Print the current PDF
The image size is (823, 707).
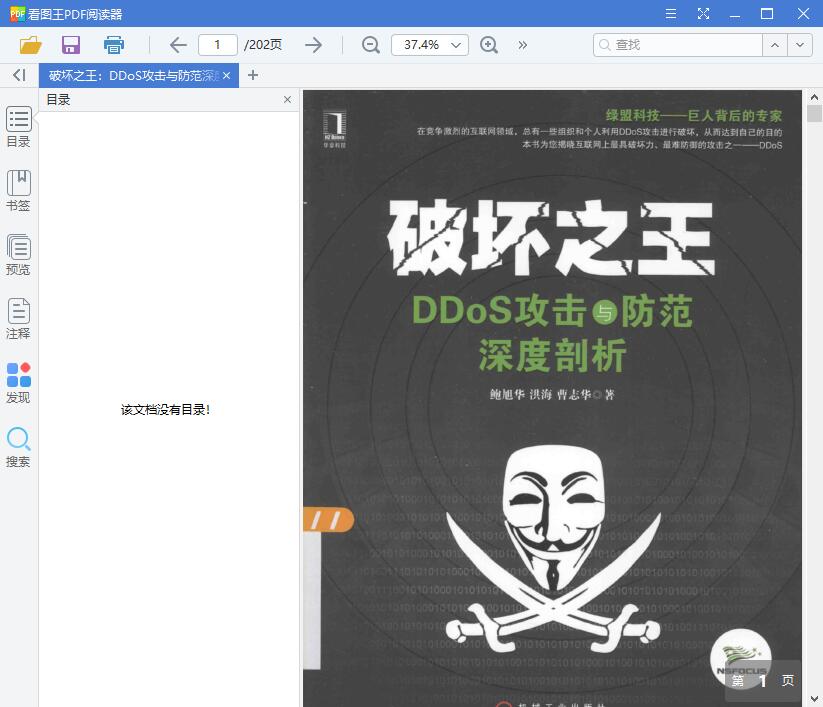[113, 45]
